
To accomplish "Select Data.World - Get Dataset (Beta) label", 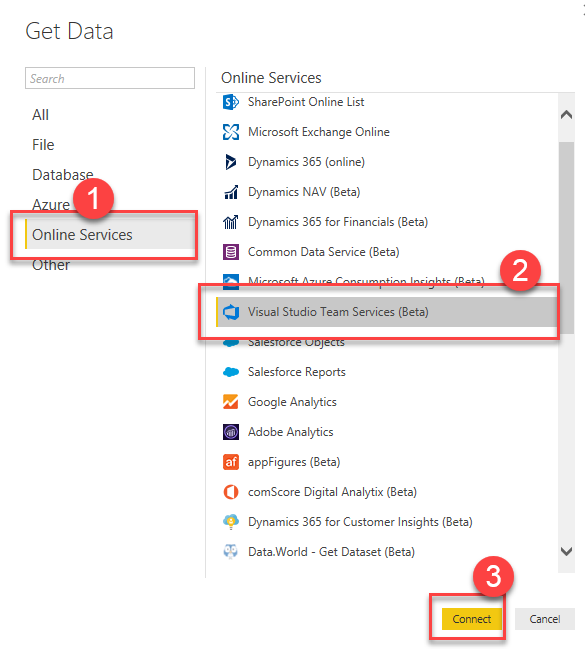I will coord(331,552).
